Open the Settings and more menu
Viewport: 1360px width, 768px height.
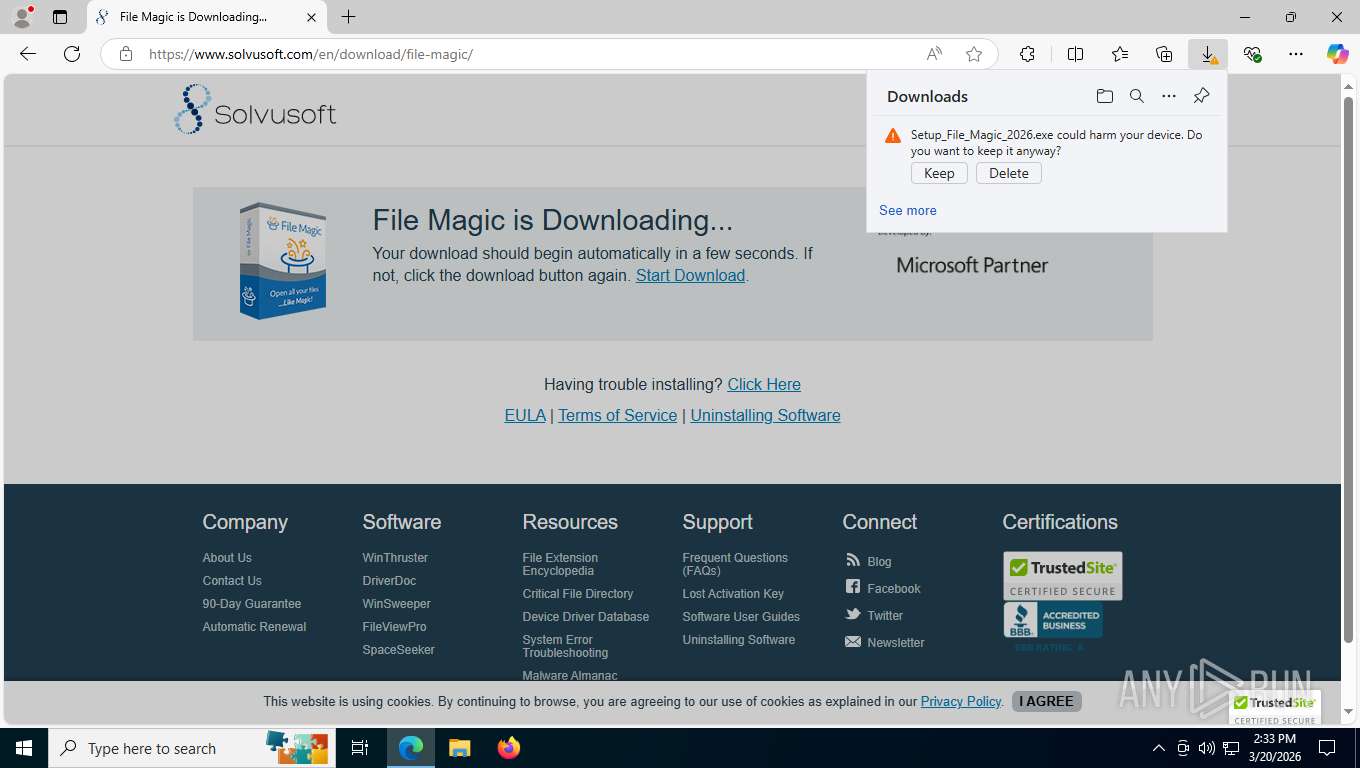(x=1296, y=54)
